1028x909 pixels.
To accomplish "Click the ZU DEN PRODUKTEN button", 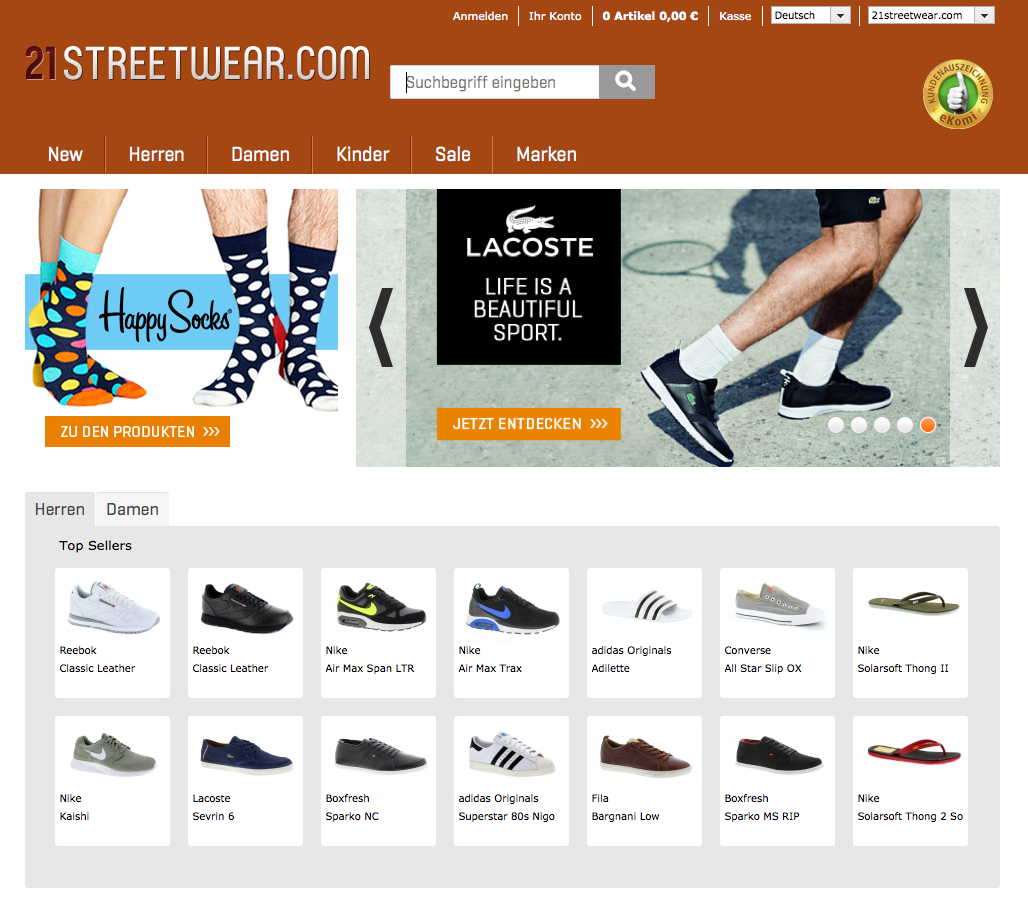I will coord(138,432).
